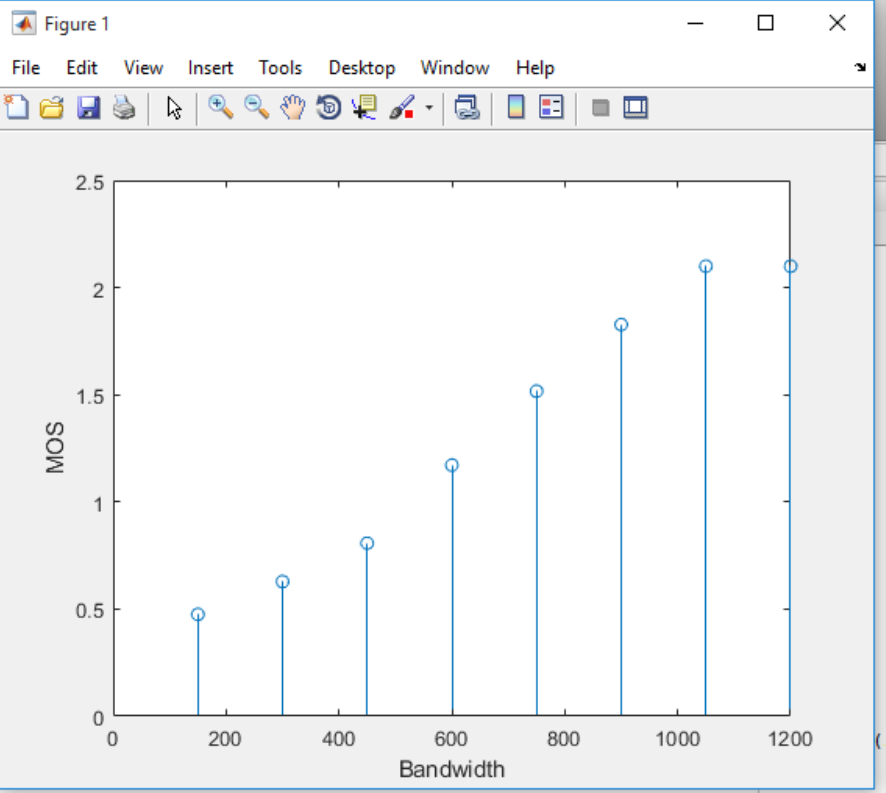886x793 pixels.
Task: Open the Desktop menu
Action: click(361, 68)
